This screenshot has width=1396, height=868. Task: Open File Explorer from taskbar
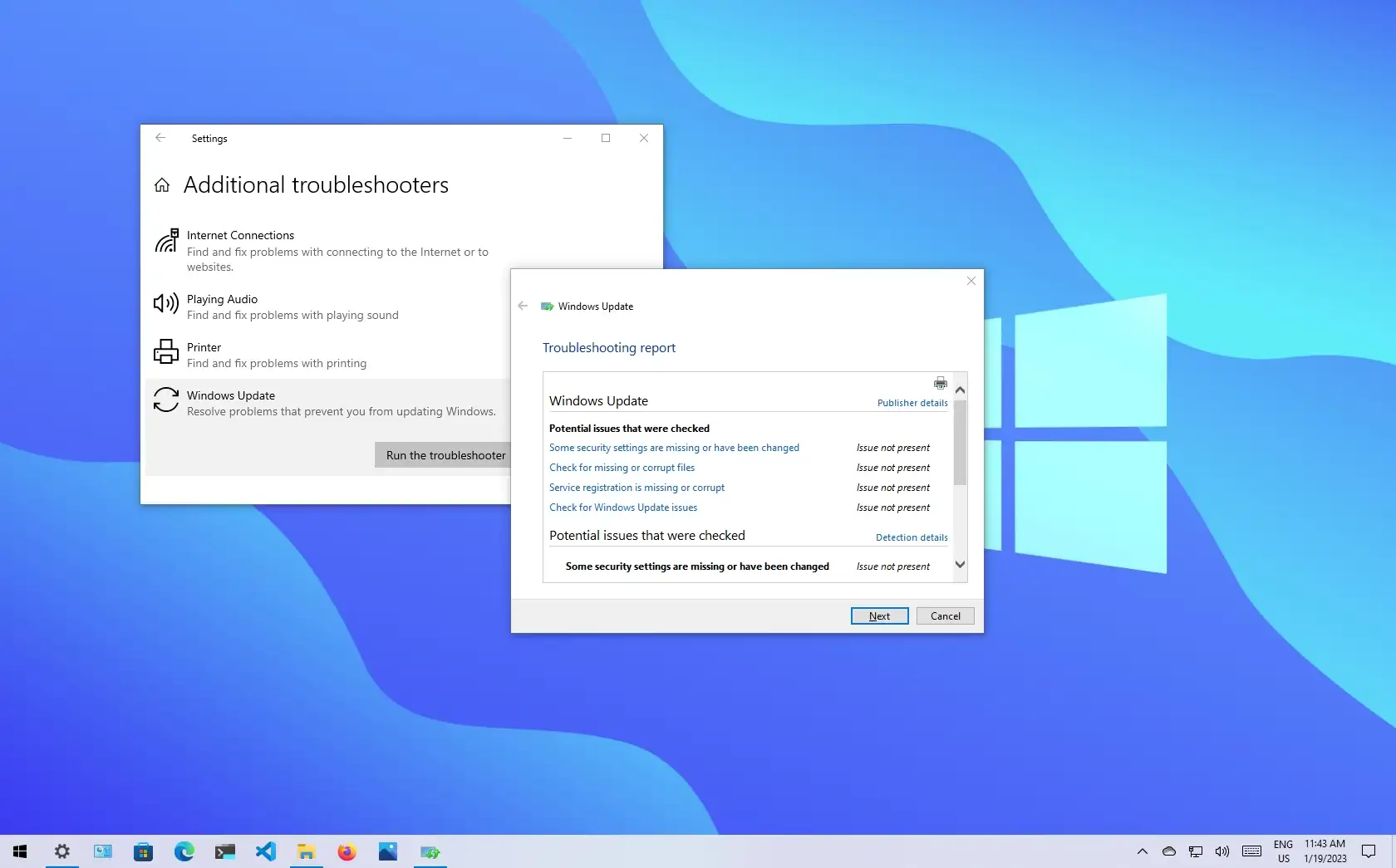point(306,851)
